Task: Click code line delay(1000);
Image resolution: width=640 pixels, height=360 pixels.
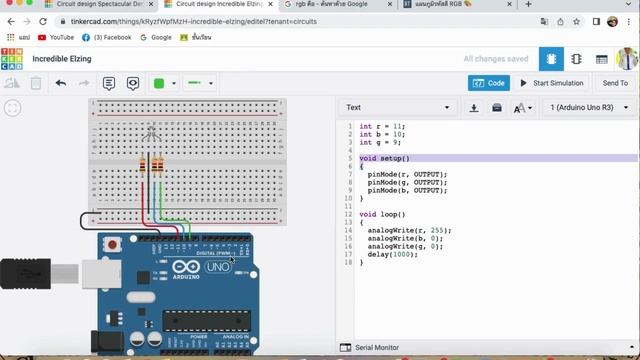Action: pyautogui.click(x=393, y=254)
